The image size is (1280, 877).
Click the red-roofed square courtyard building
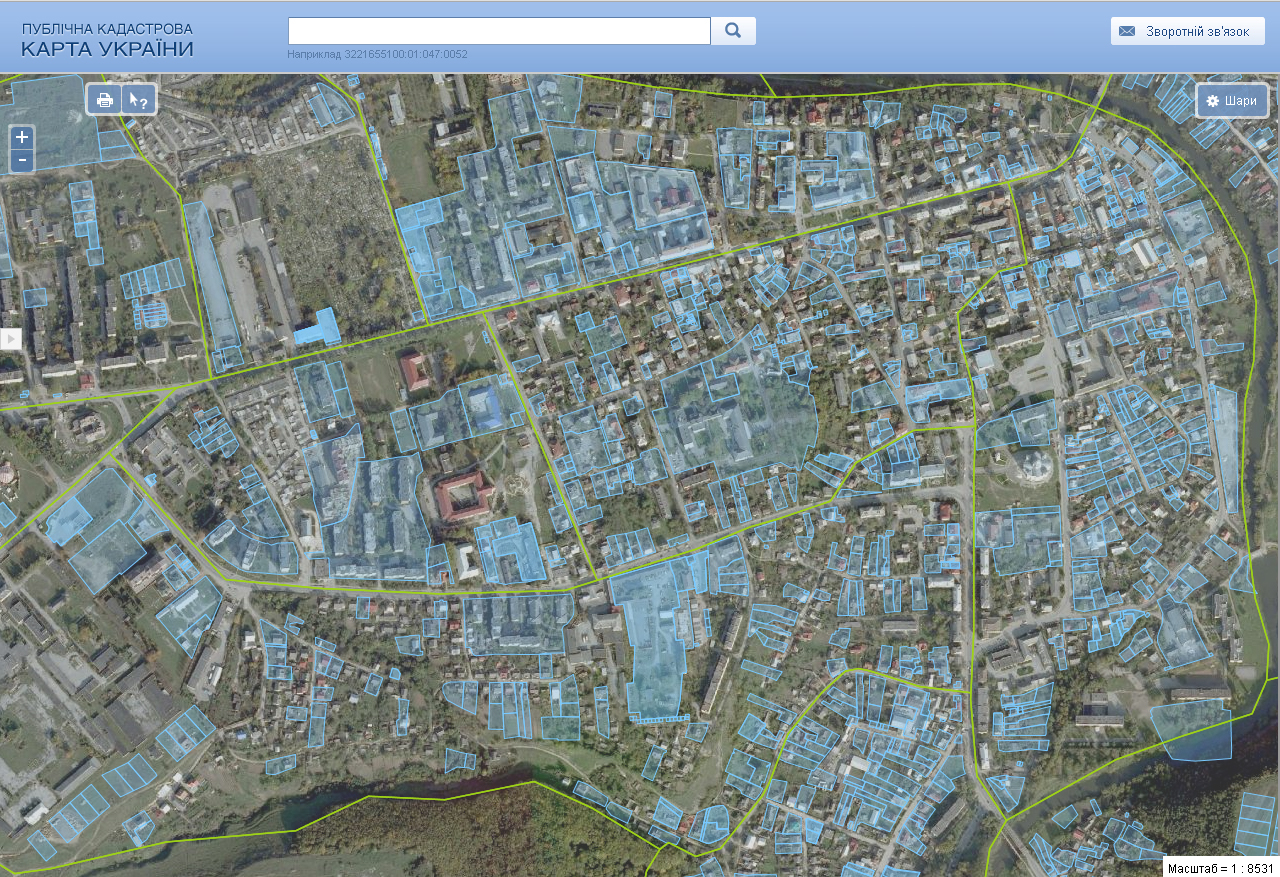462,496
